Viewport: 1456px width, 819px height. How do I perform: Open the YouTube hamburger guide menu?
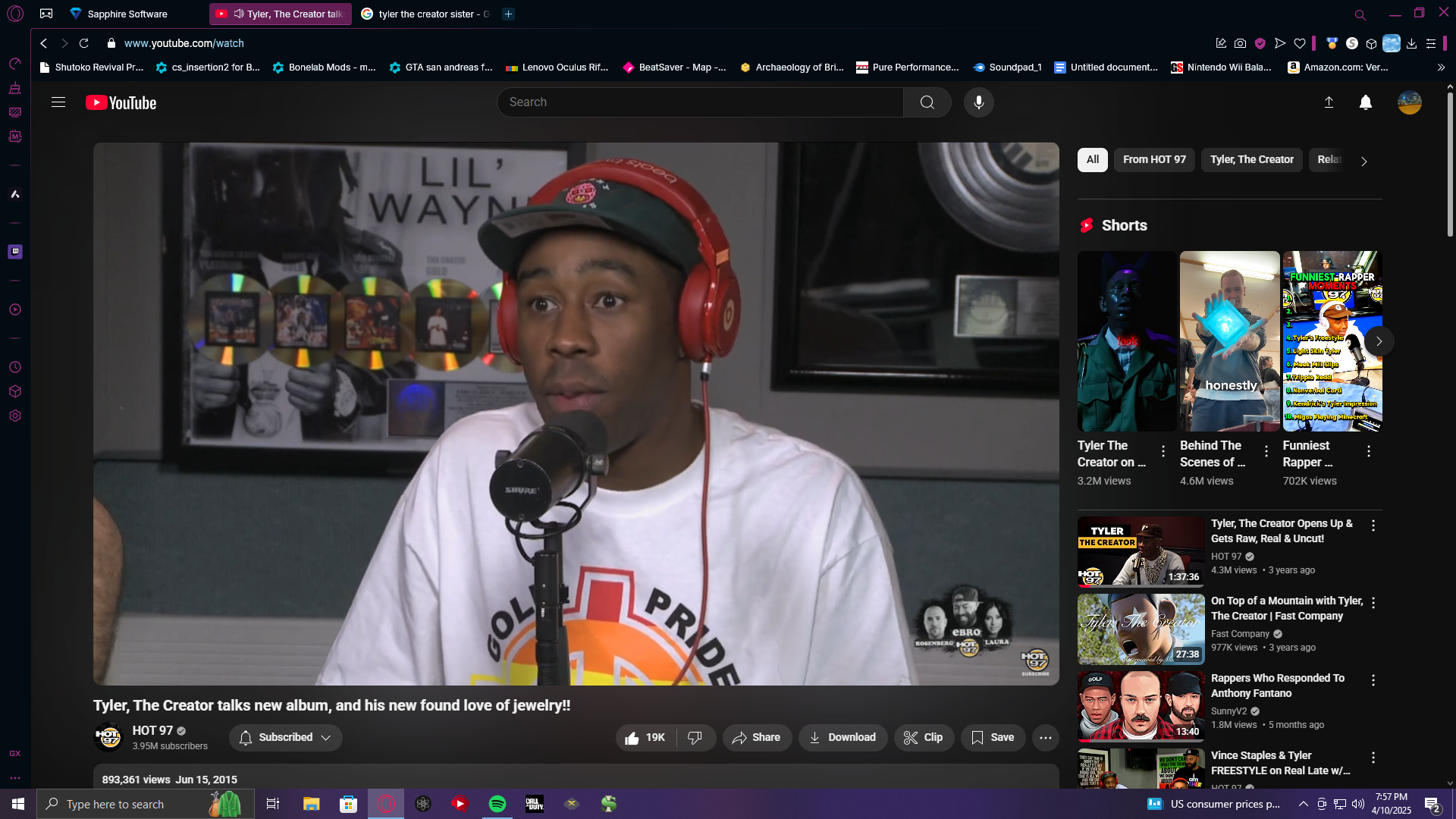tap(58, 102)
